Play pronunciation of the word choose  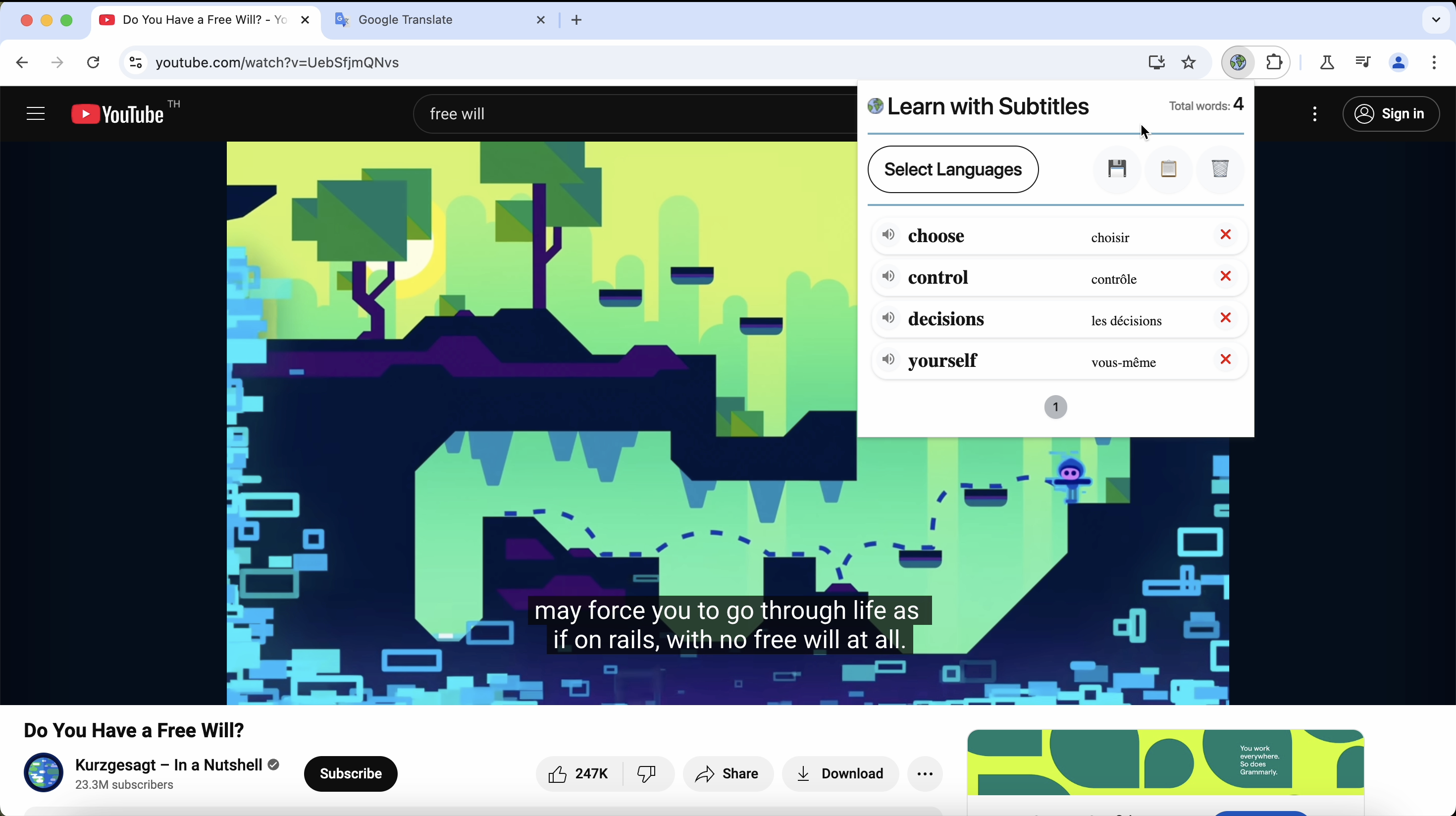tap(888, 235)
